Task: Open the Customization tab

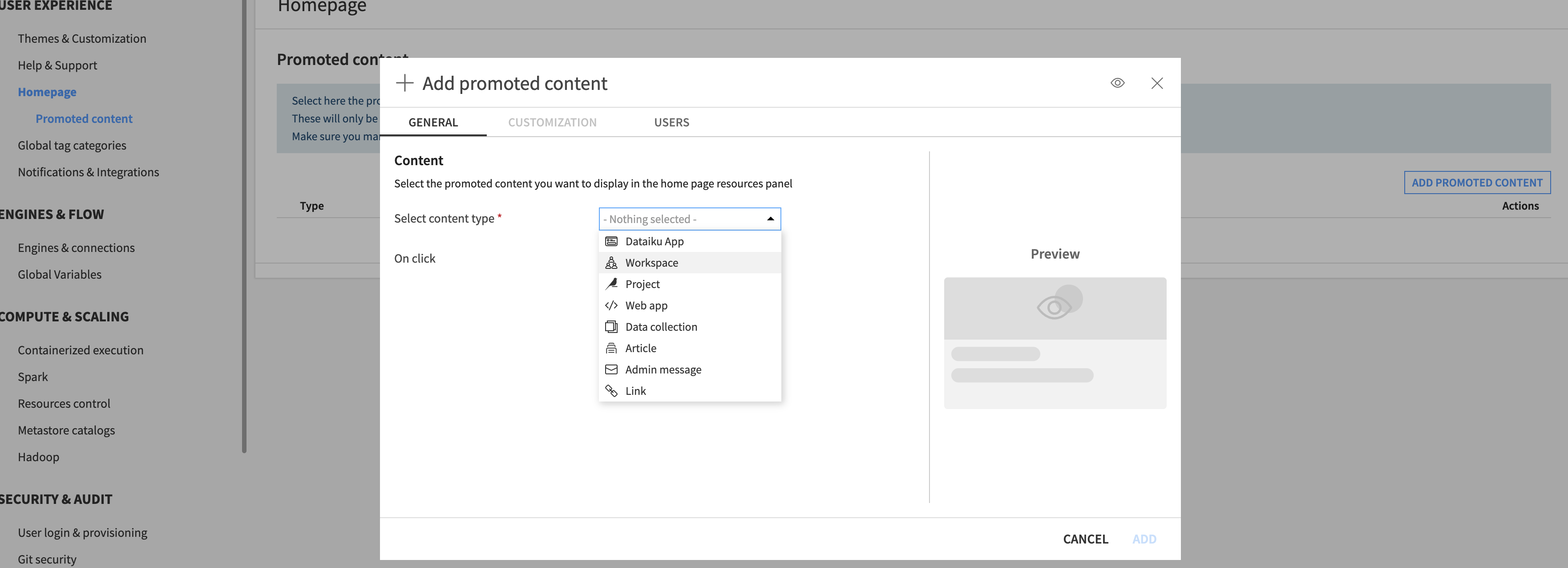Action: pyautogui.click(x=552, y=122)
